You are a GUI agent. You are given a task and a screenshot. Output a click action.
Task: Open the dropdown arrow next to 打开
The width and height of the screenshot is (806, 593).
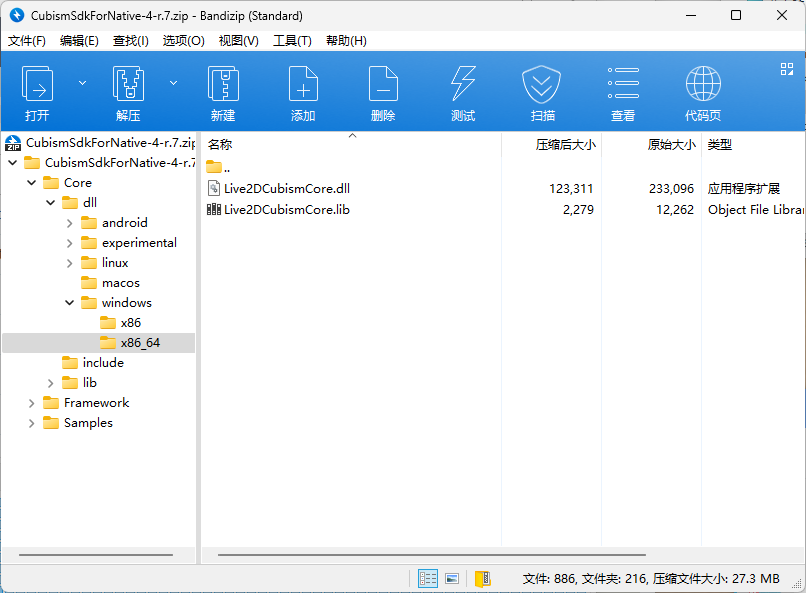(82, 82)
